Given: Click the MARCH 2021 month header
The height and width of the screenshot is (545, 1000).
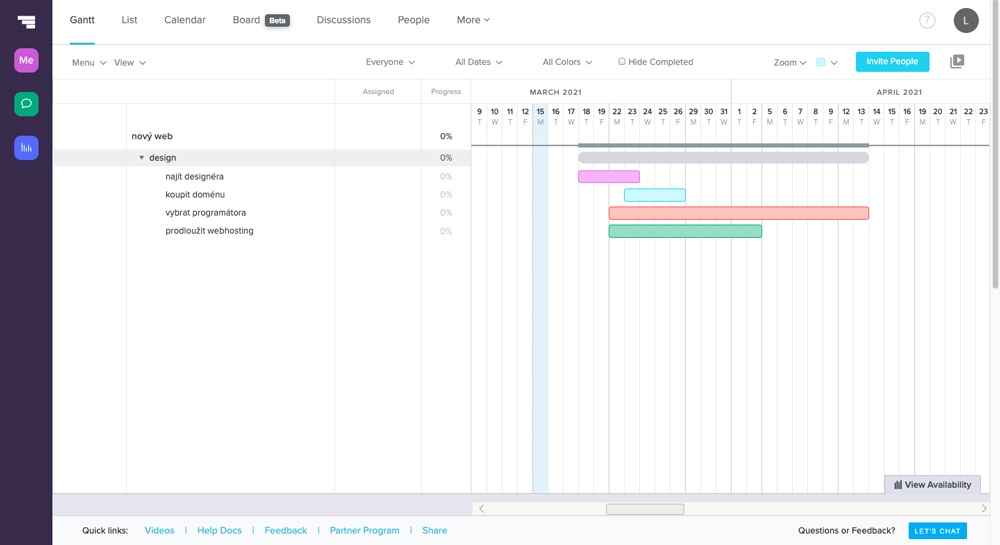Looking at the screenshot, I should click(555, 92).
